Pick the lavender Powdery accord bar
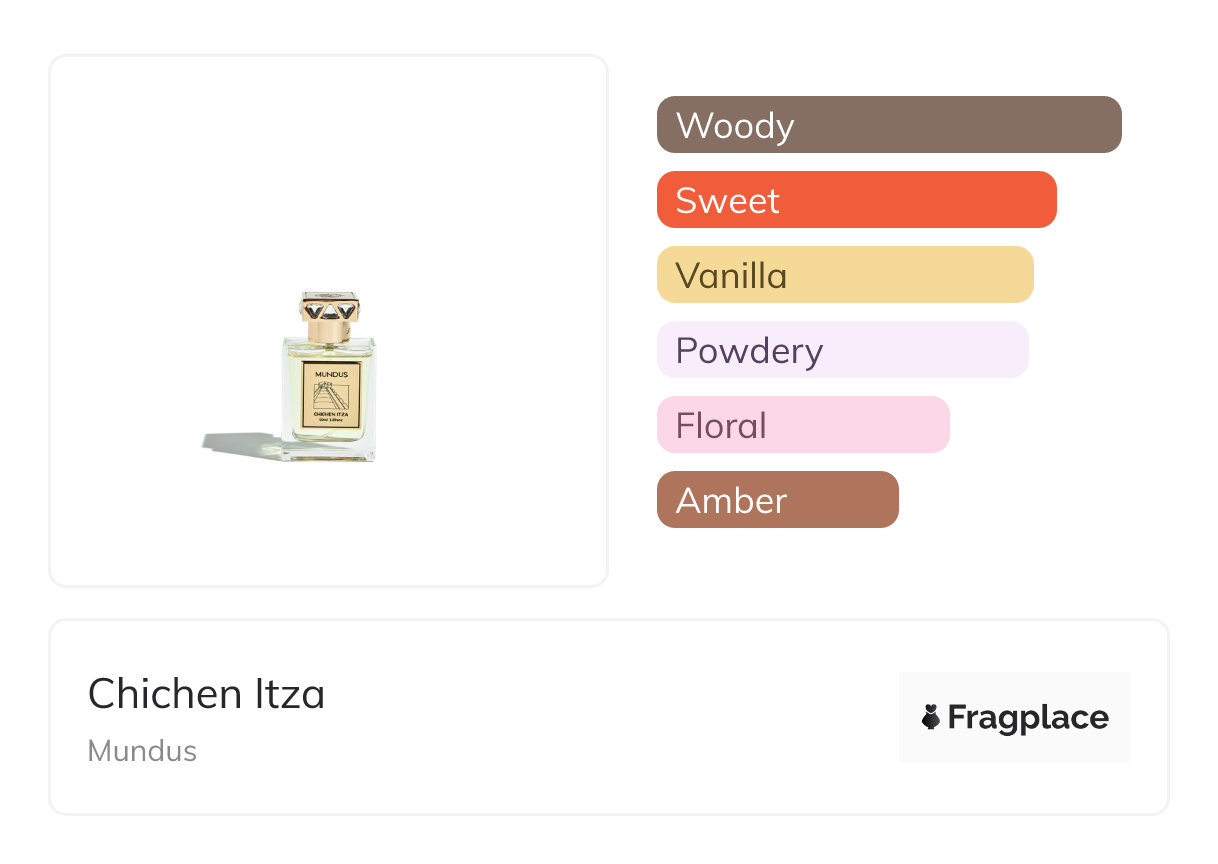The height and width of the screenshot is (864, 1218). 842,350
